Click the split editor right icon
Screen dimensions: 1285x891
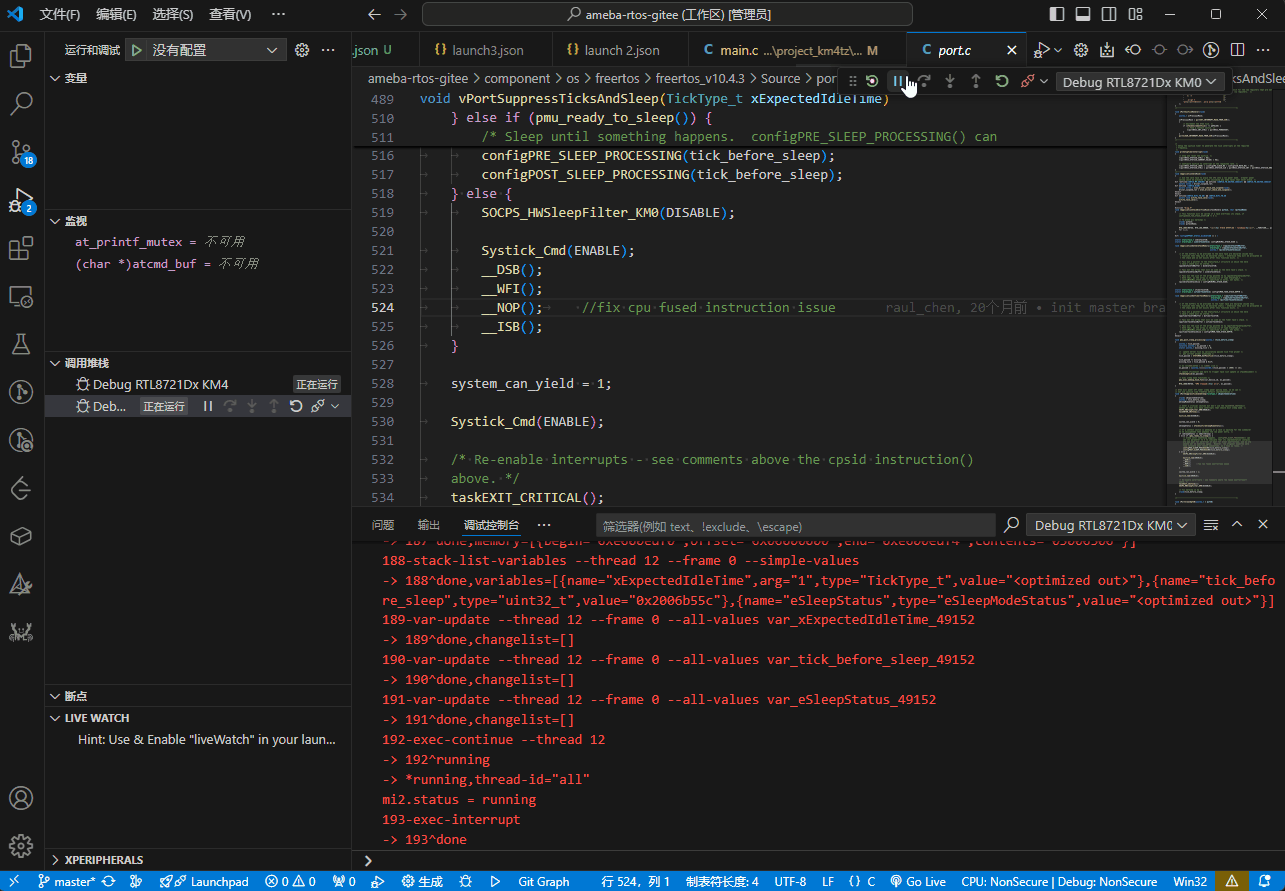[1237, 50]
